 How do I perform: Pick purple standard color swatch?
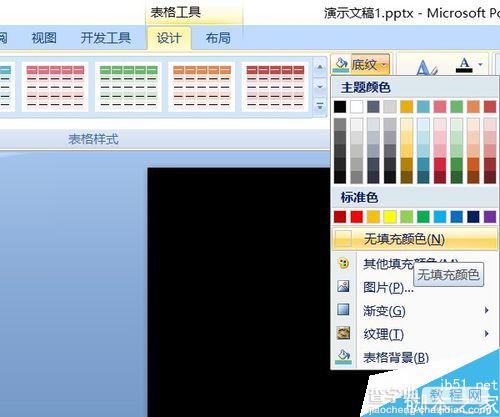(x=490, y=217)
